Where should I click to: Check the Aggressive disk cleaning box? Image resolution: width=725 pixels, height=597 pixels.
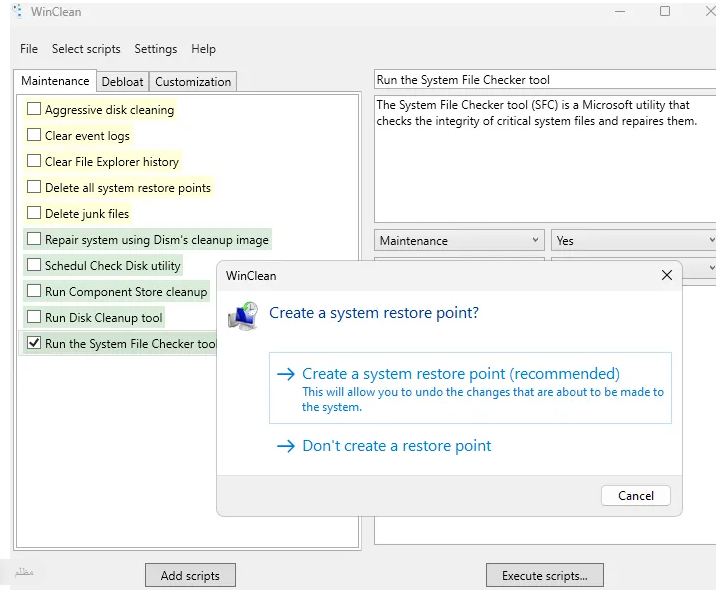(x=34, y=109)
